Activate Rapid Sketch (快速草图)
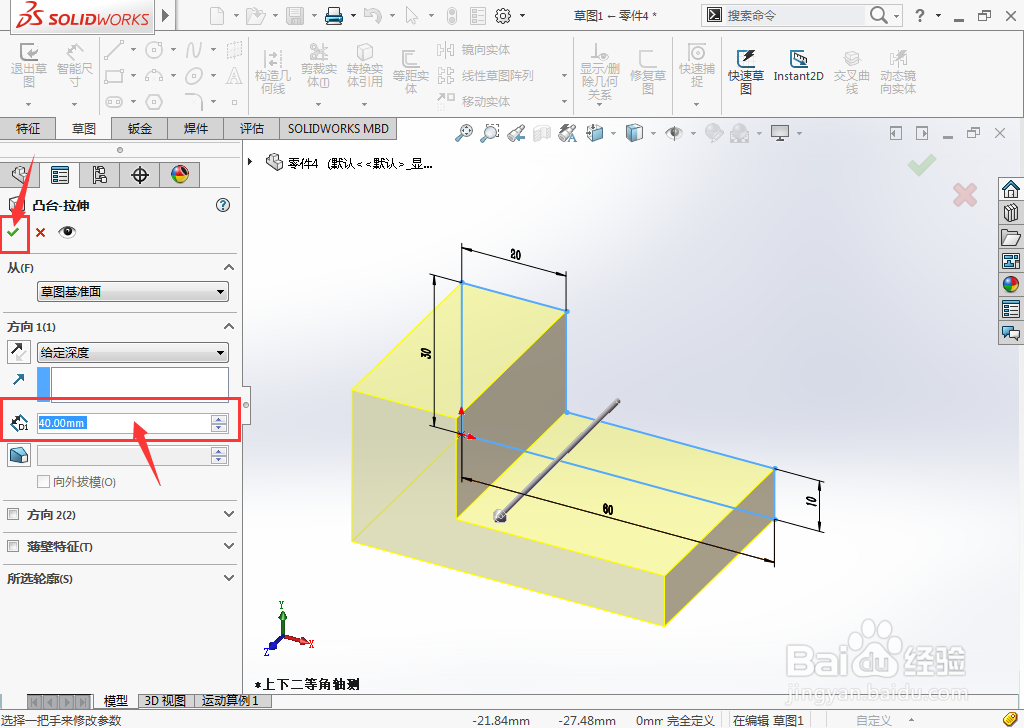The image size is (1024, 728). pos(746,71)
